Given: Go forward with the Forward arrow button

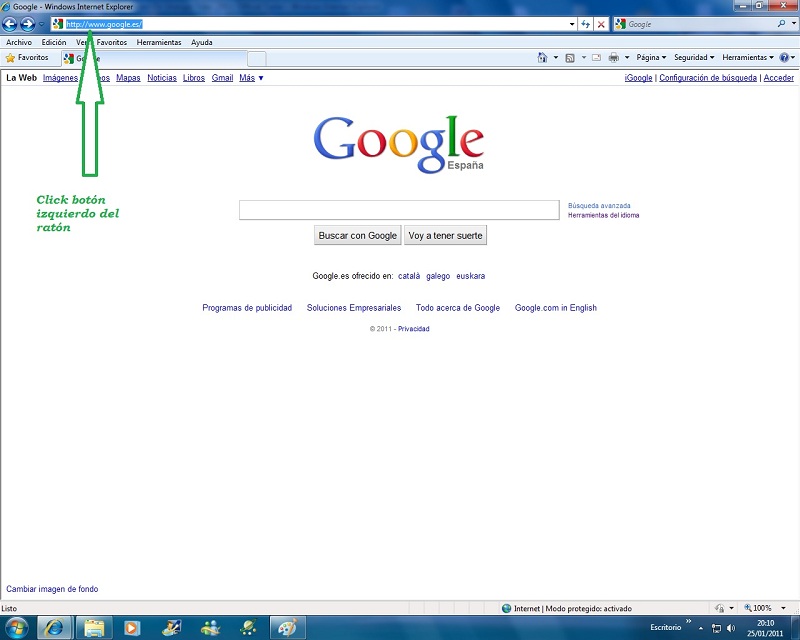Looking at the screenshot, I should coord(28,24).
